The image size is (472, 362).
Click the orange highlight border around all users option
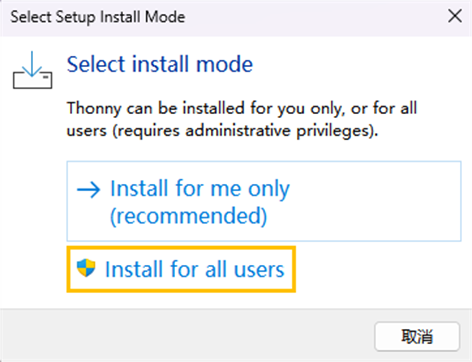tap(181, 248)
